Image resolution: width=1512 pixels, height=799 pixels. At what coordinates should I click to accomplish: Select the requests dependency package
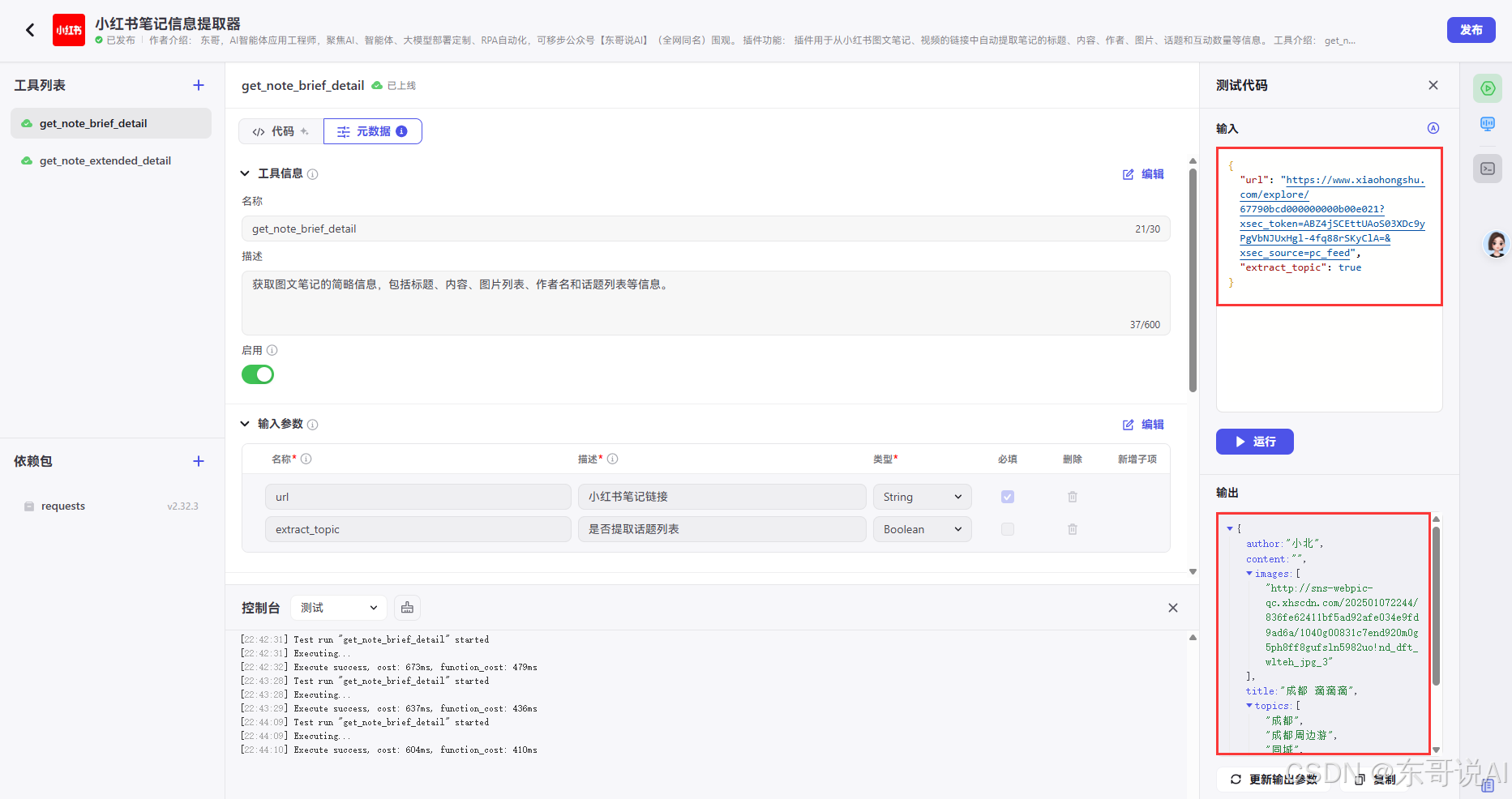[111, 506]
